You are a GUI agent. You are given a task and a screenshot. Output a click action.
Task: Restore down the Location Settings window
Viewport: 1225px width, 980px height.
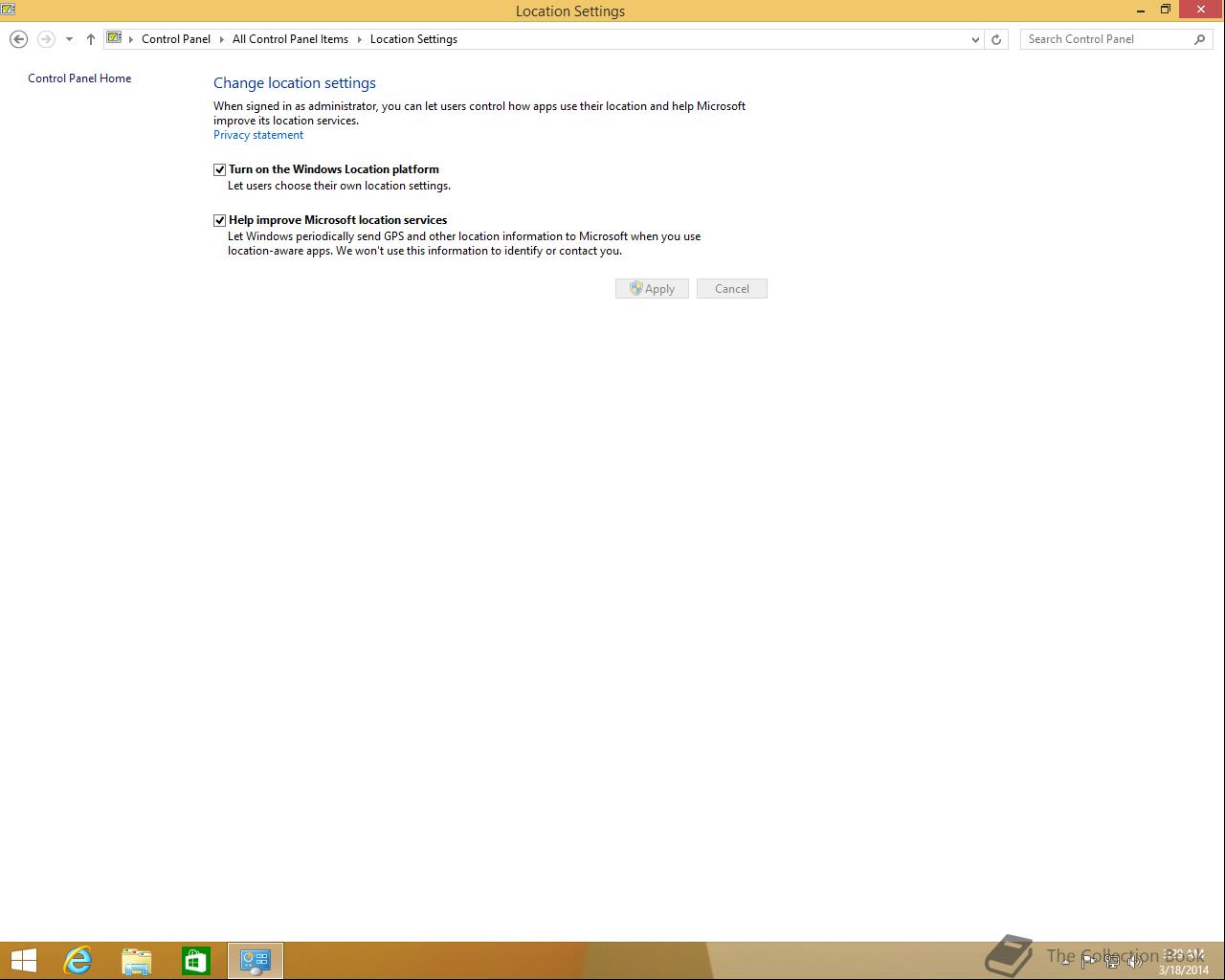(1166, 11)
